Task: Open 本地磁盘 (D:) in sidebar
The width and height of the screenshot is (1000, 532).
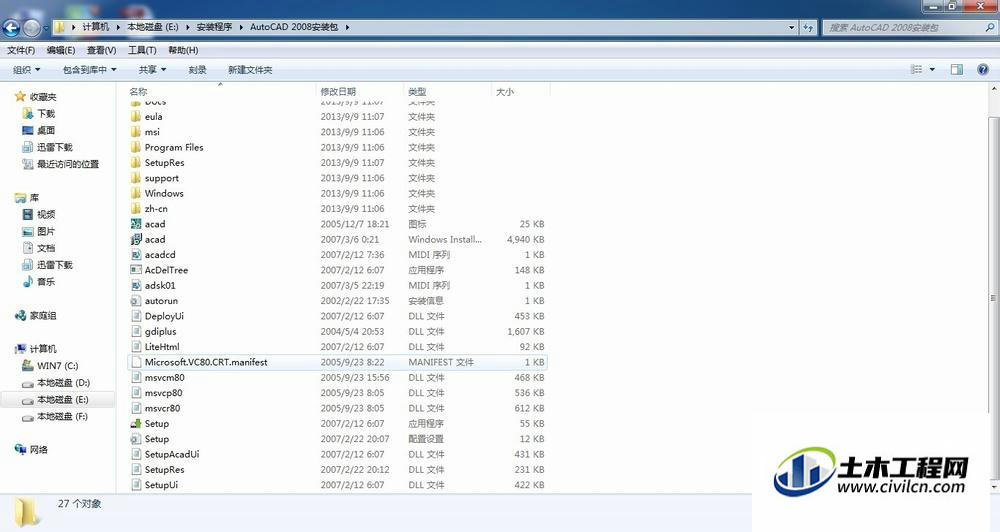Action: [63, 383]
